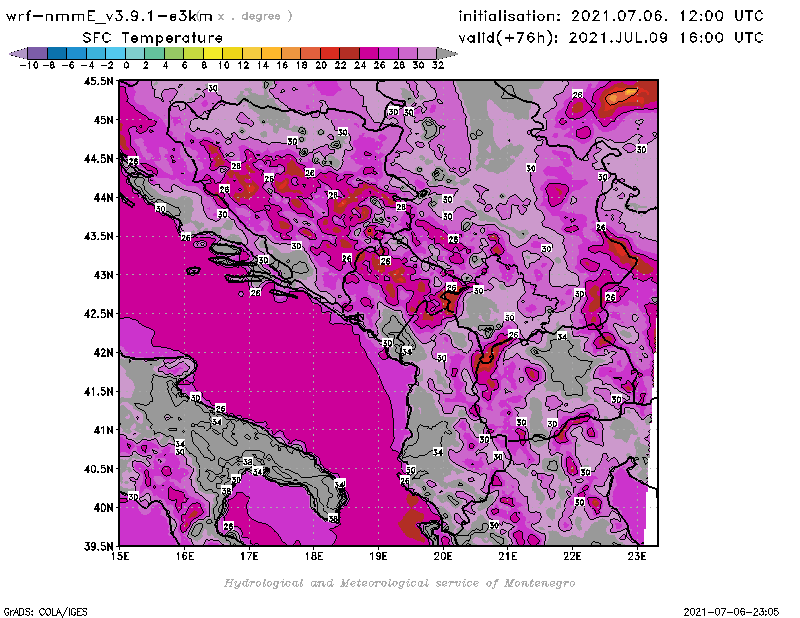Screen dimensions: 800x618
Task: Click the 19E longitude label
Action: [x=379, y=556]
